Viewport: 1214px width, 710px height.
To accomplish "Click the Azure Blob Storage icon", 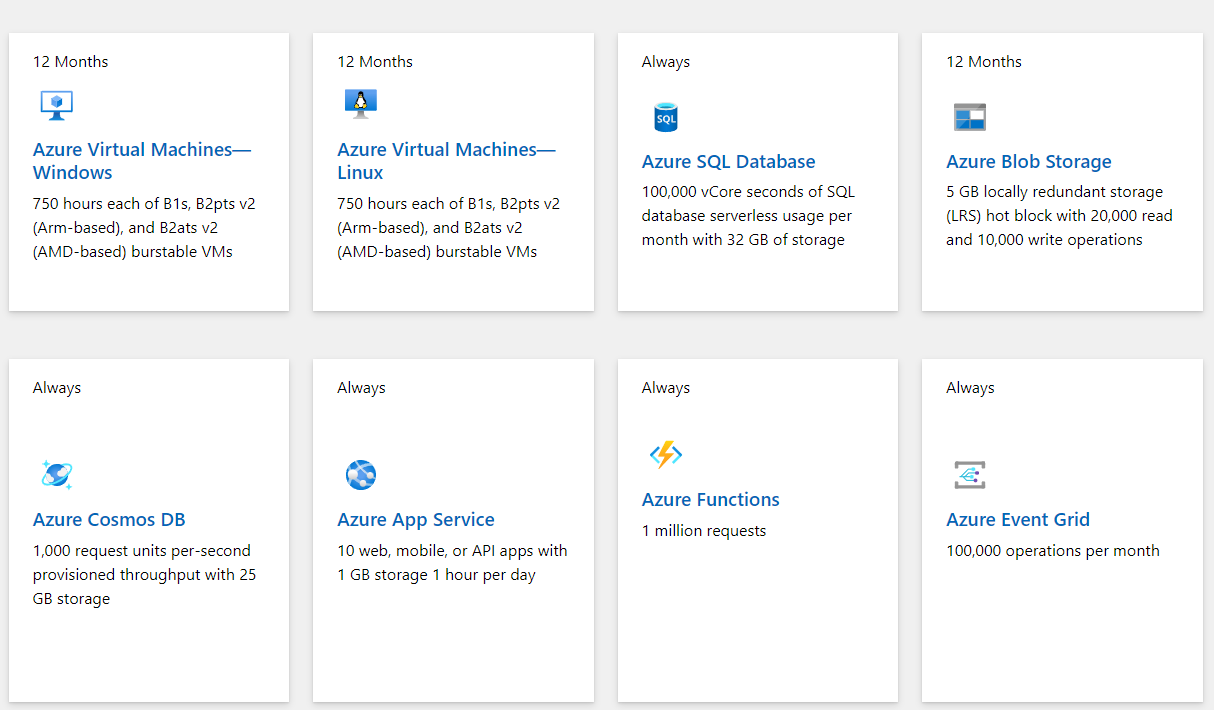I will [970, 116].
